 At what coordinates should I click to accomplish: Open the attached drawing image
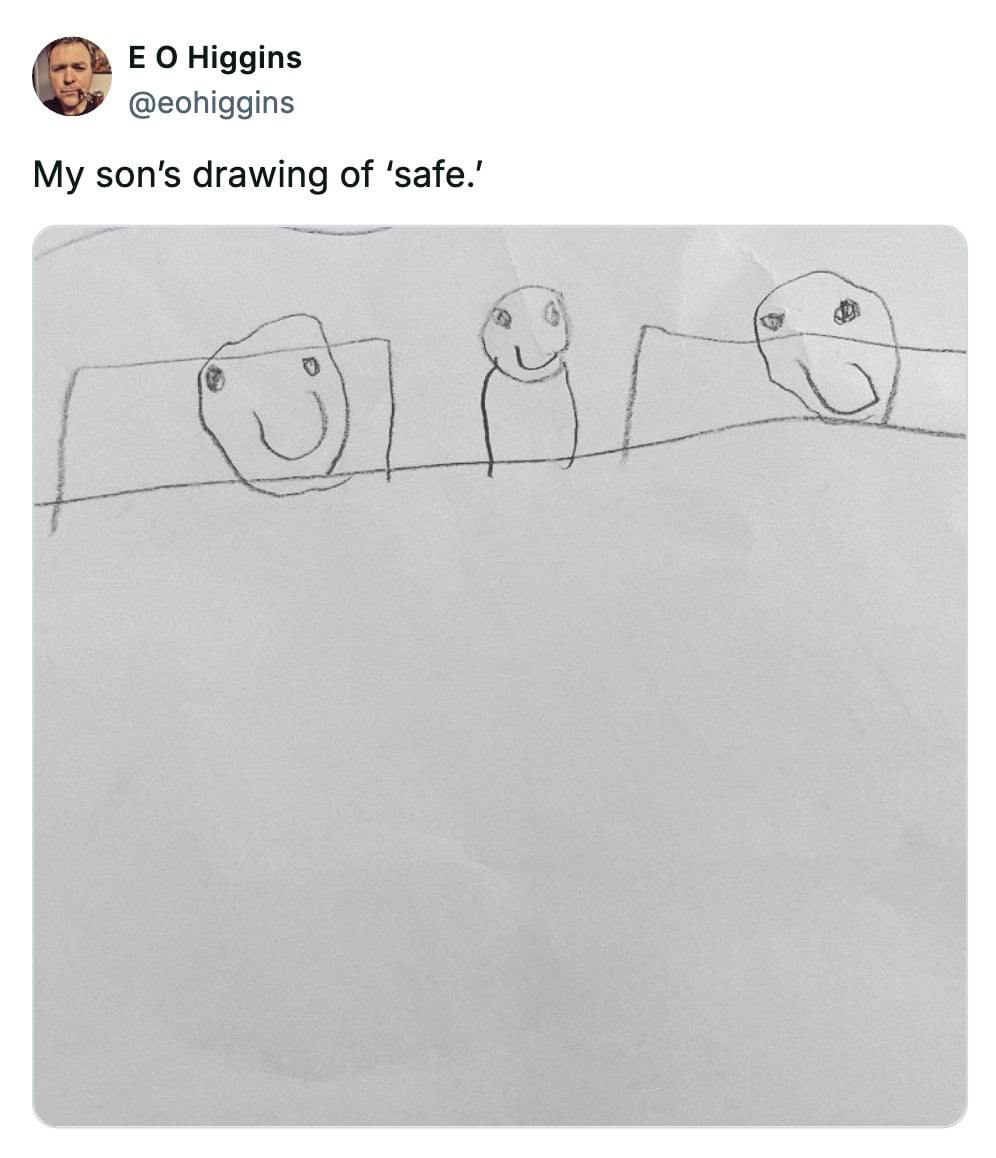point(500,676)
